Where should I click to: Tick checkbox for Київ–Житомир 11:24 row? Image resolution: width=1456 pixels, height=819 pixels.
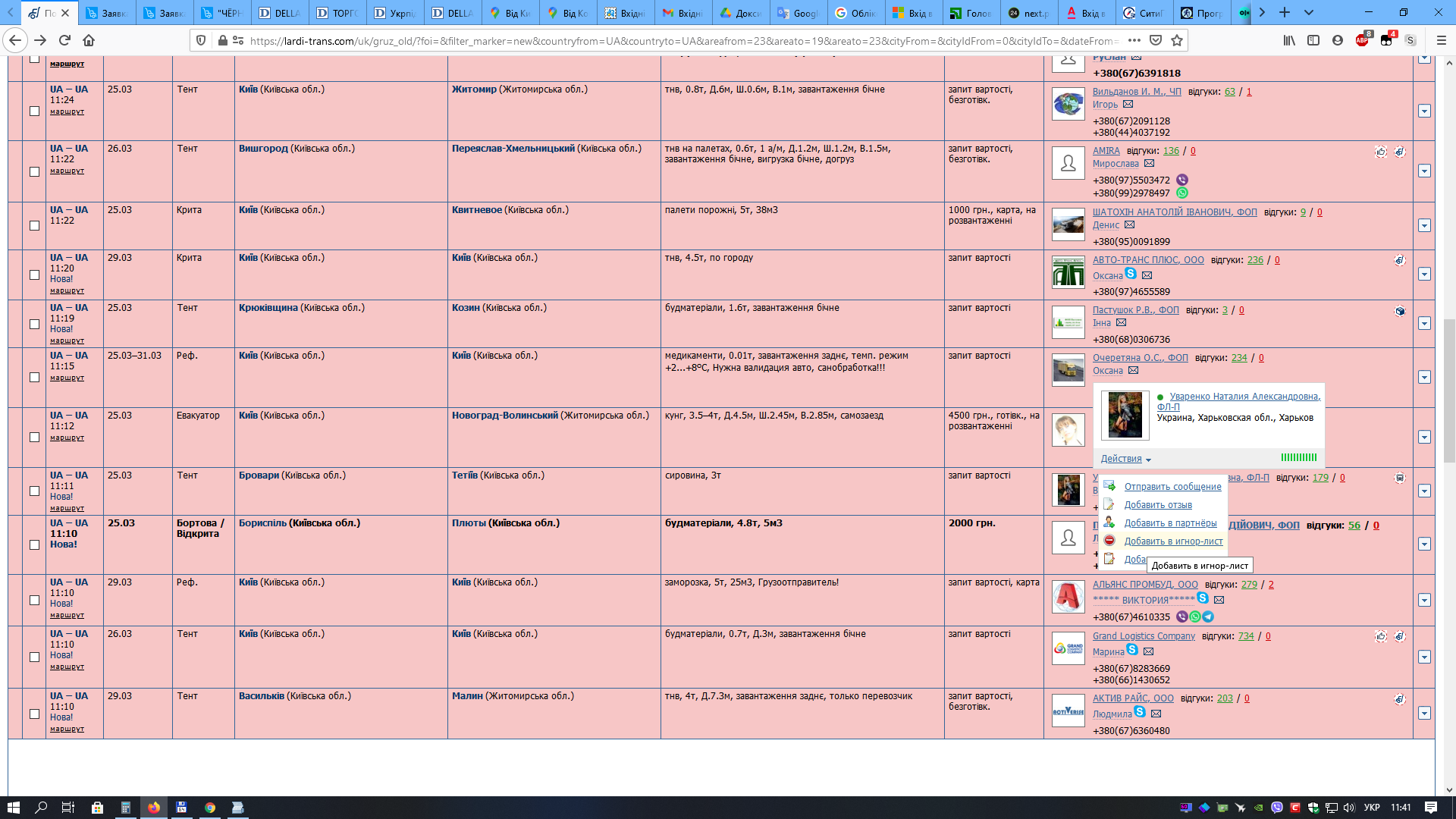pos(34,111)
